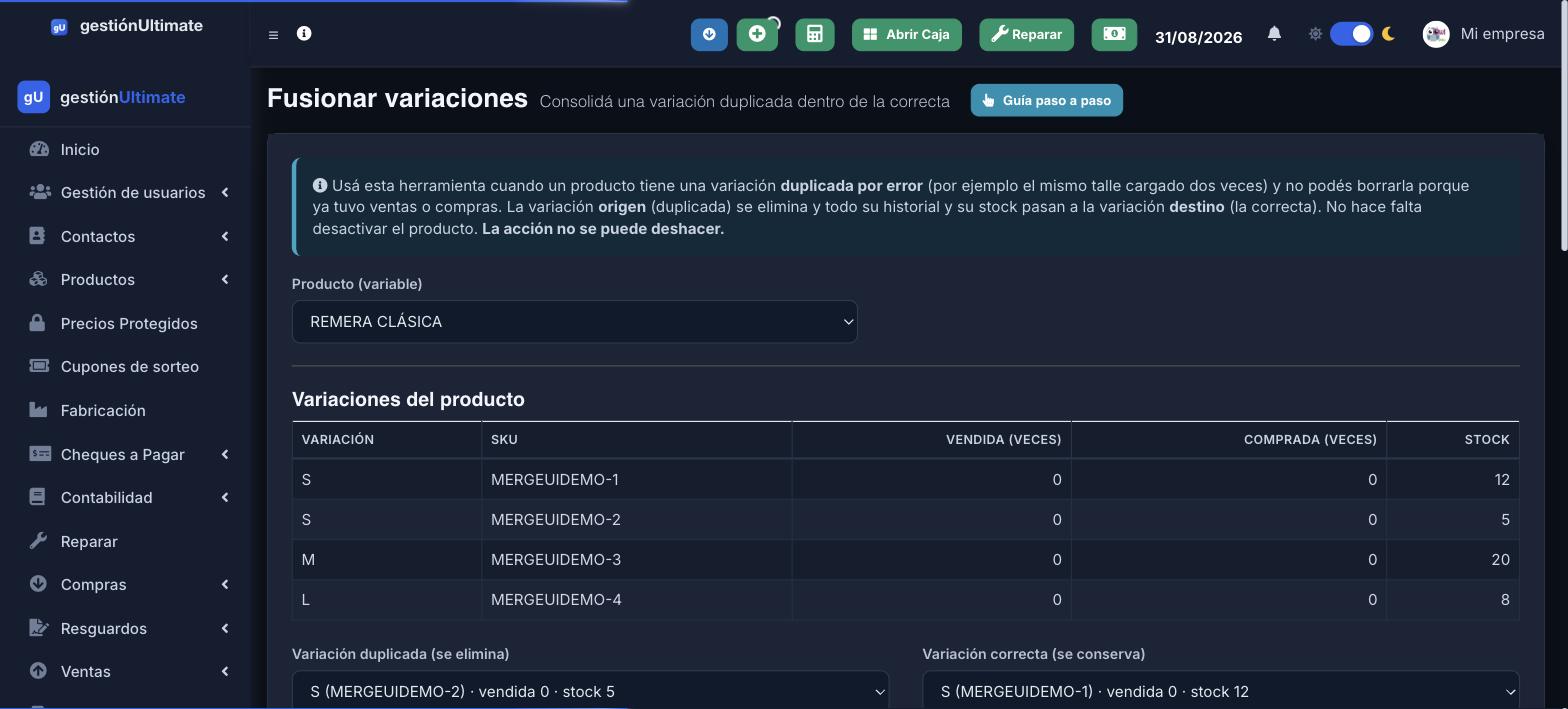
Task: Click the Contabilidad book icon
Action: point(38,497)
